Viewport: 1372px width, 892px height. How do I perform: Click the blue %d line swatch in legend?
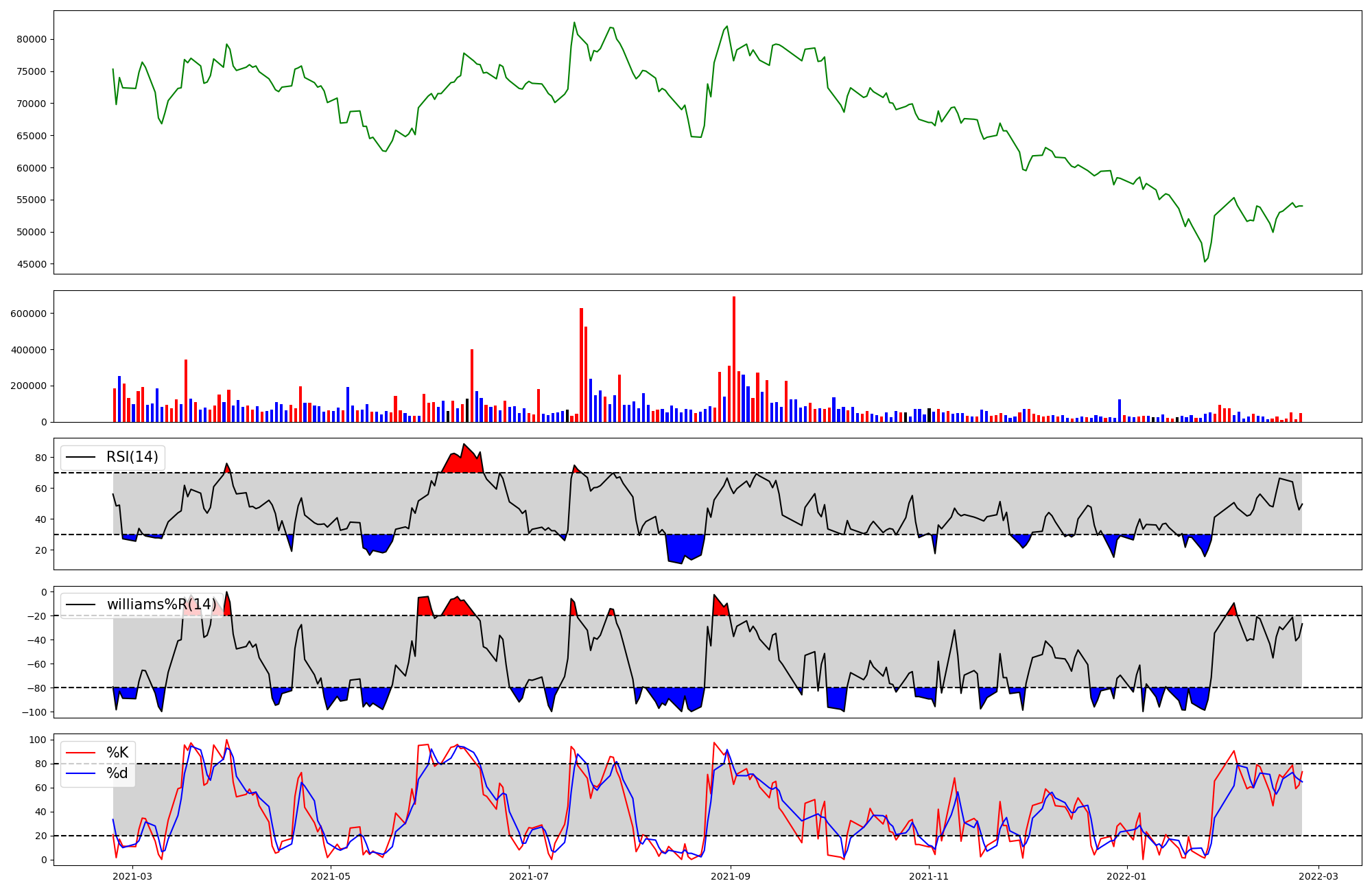(x=80, y=773)
